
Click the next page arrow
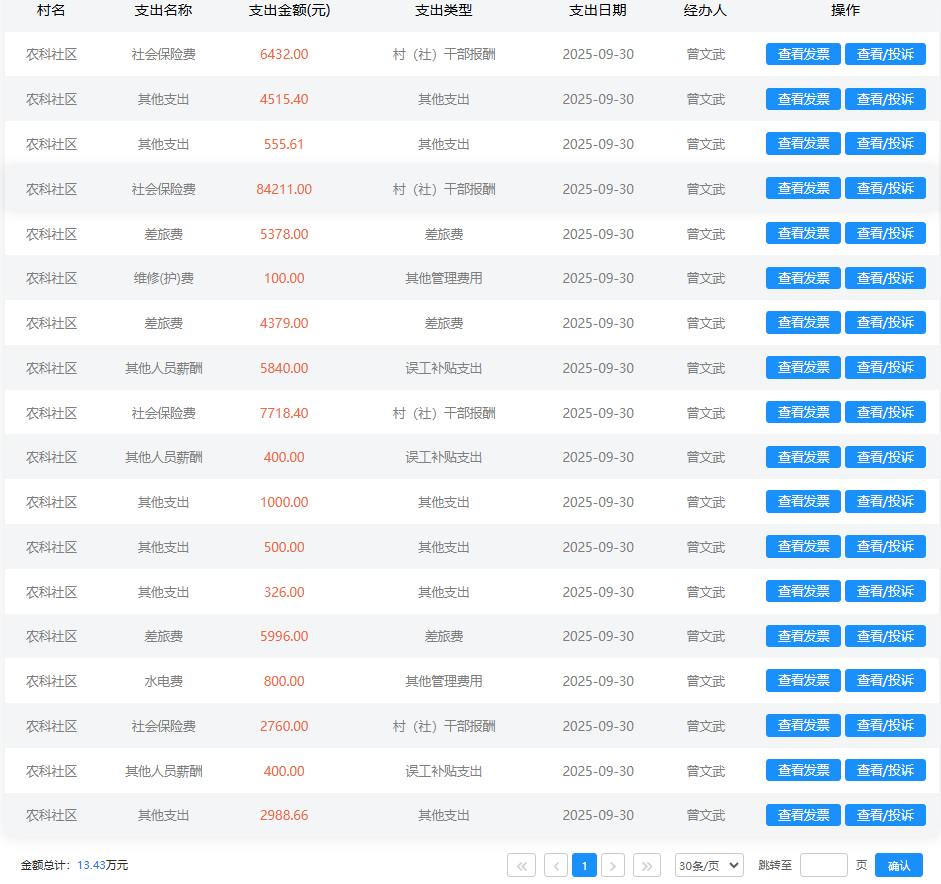[x=613, y=865]
